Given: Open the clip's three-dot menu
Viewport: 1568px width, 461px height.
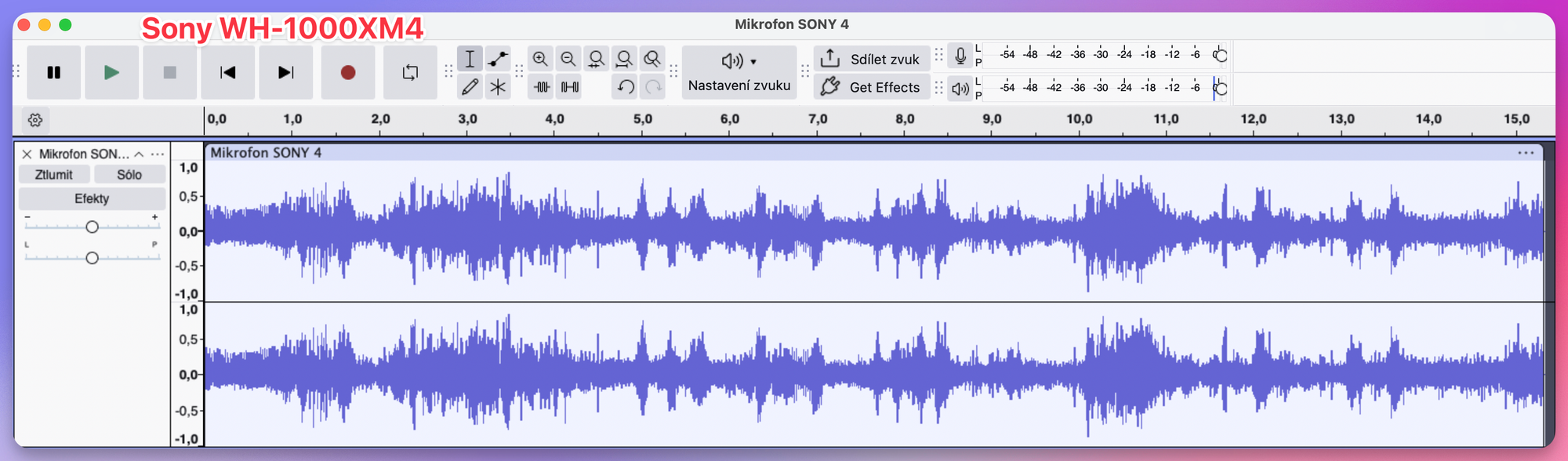Looking at the screenshot, I should (x=1525, y=153).
